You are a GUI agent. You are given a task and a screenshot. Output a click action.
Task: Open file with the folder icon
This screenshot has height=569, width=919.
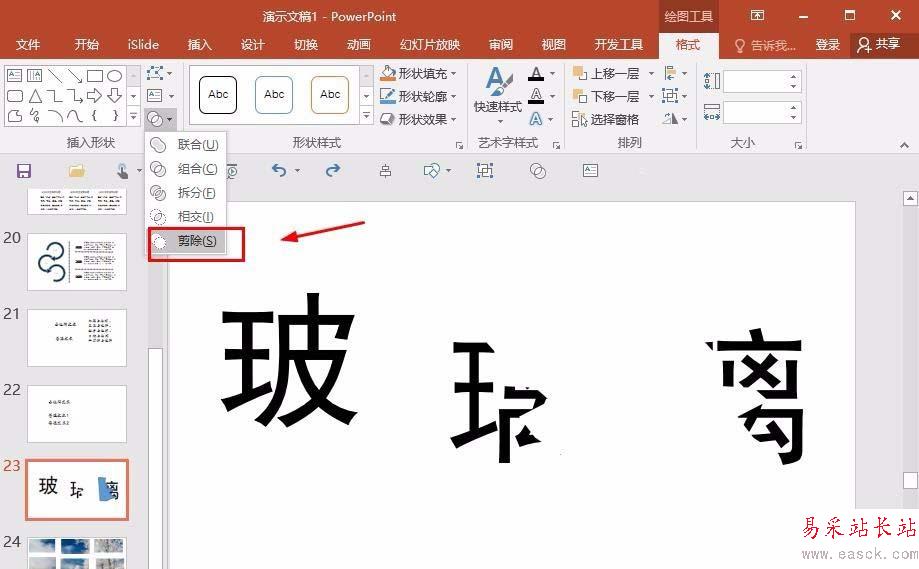pyautogui.click(x=76, y=171)
